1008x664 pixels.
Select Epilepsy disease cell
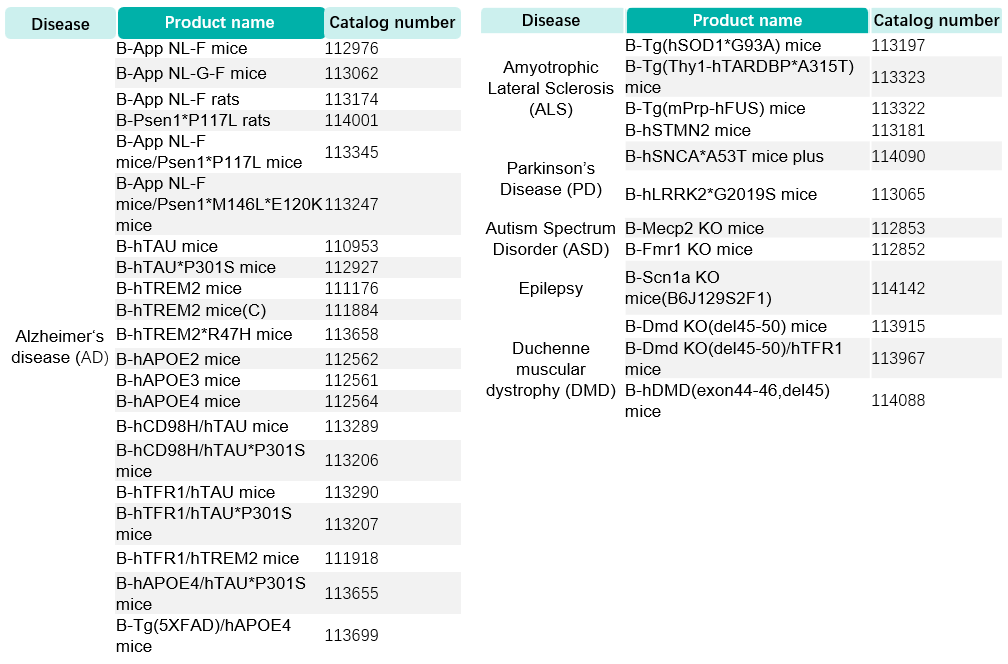551,288
